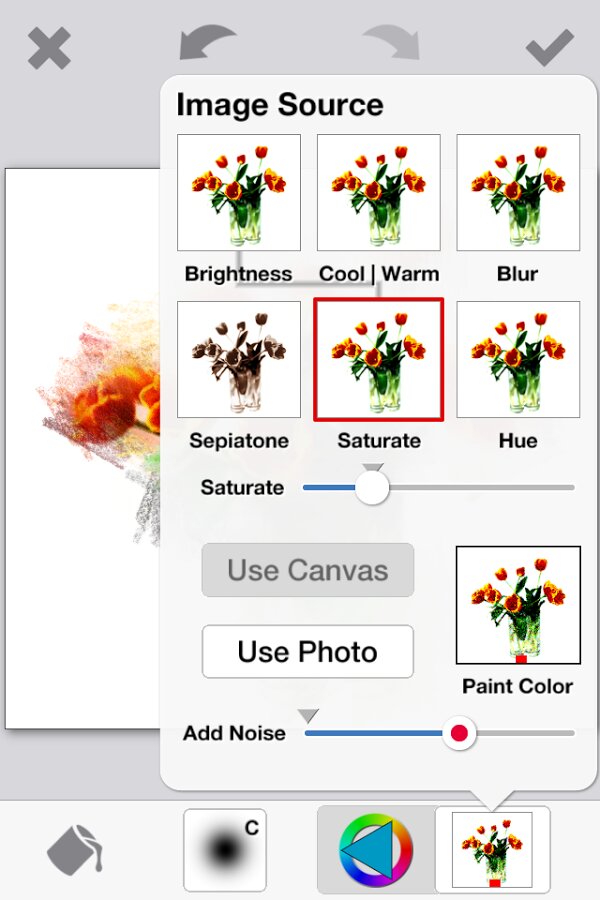Click the Use Photo button

pyautogui.click(x=307, y=652)
